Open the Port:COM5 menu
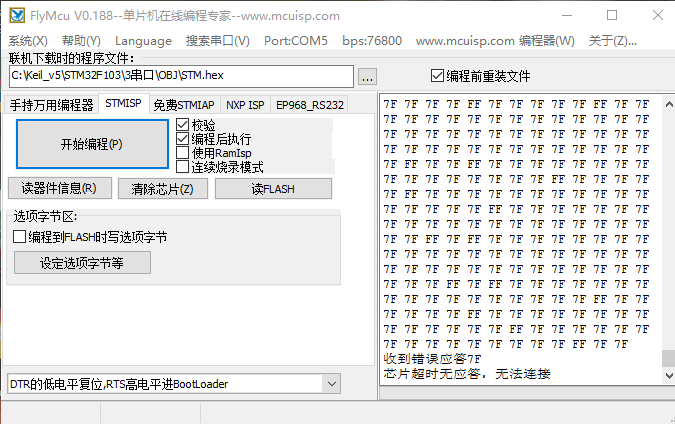 [x=296, y=41]
